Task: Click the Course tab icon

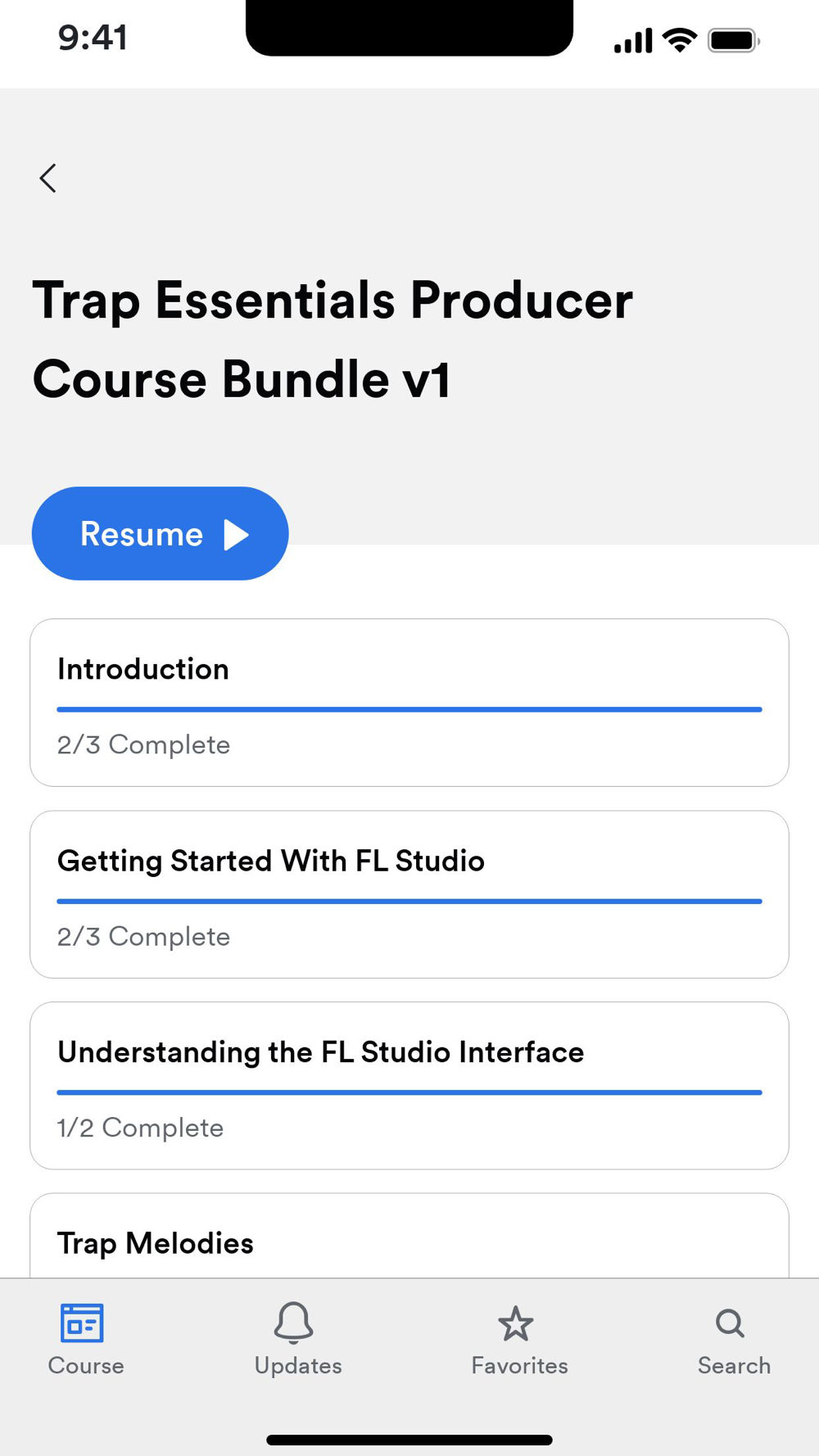Action: pos(82,1323)
